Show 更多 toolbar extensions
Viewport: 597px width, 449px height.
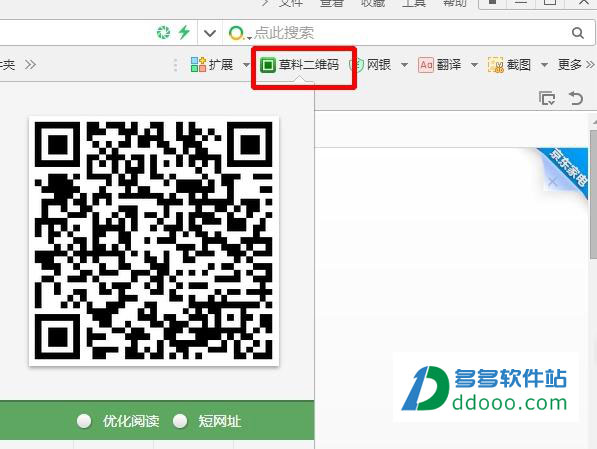pyautogui.click(x=576, y=65)
